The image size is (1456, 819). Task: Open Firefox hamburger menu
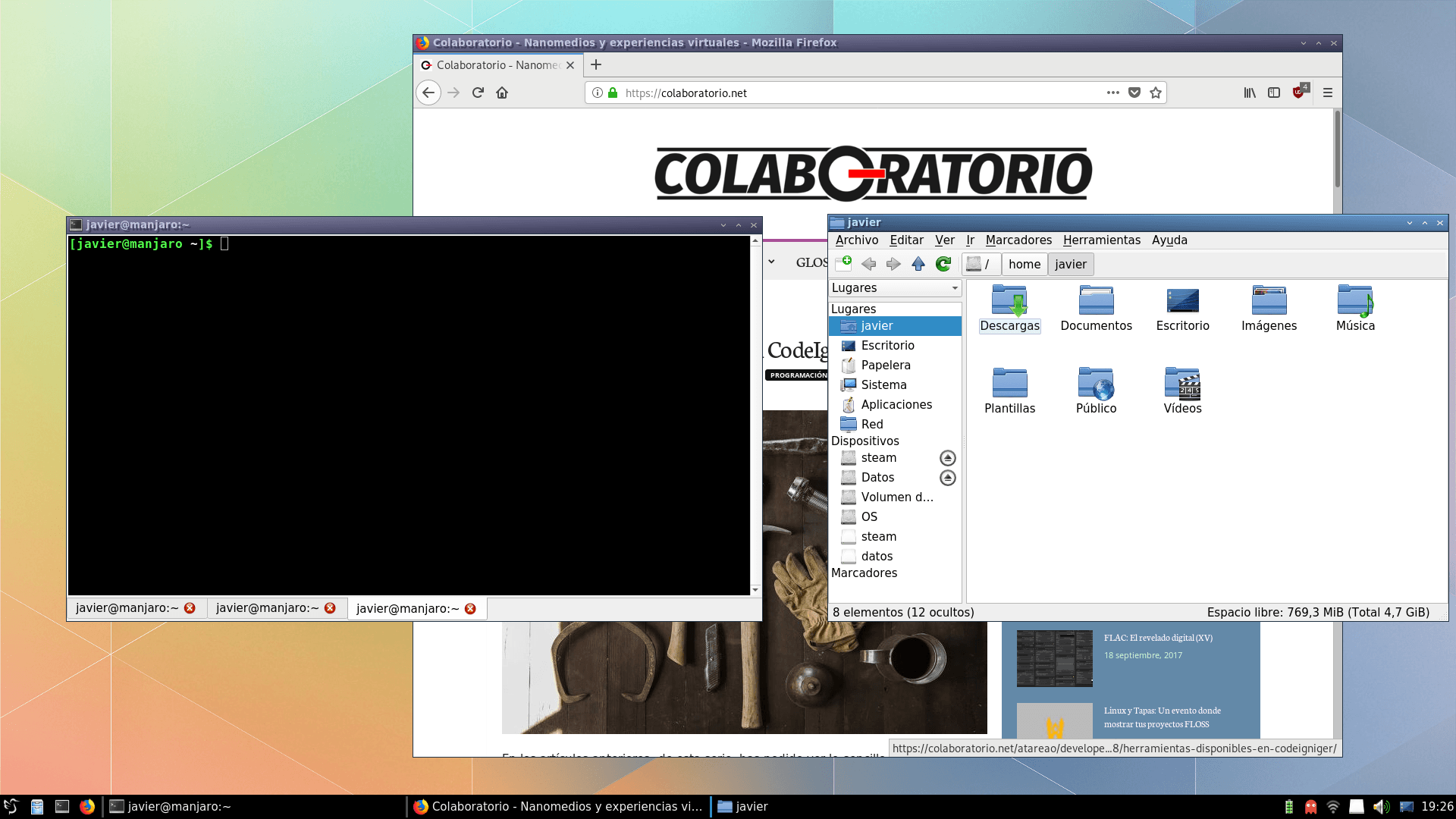tap(1328, 93)
